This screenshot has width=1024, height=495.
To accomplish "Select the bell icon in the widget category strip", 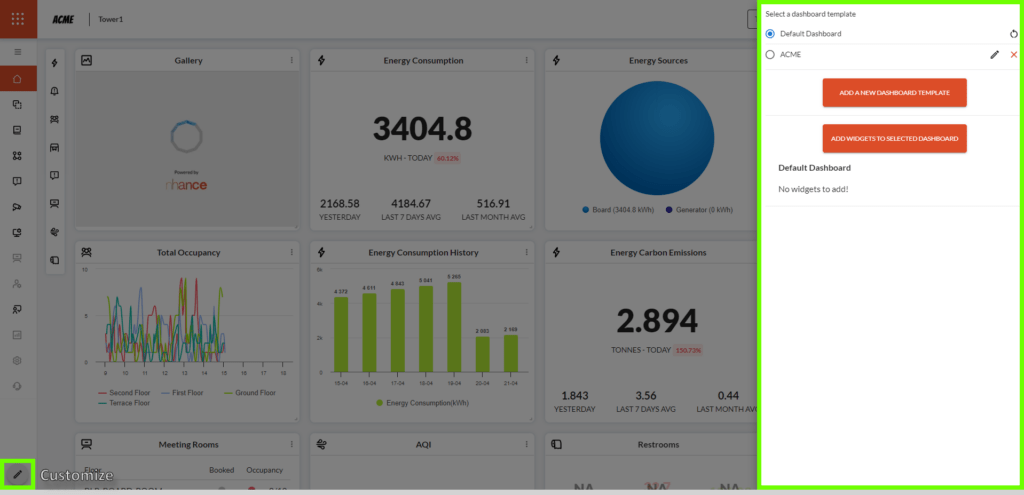I will click(x=54, y=91).
